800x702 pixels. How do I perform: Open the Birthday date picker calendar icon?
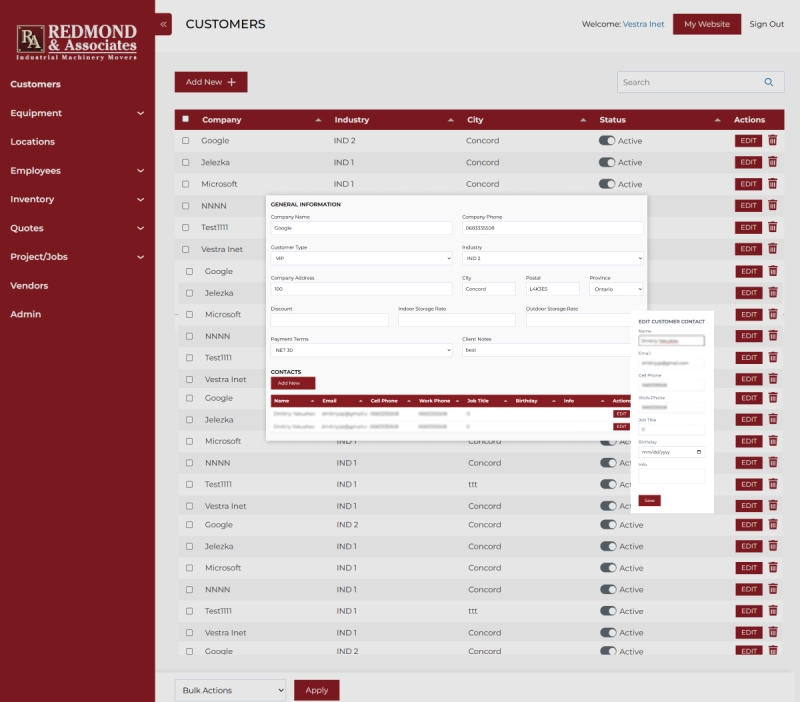pos(698,452)
